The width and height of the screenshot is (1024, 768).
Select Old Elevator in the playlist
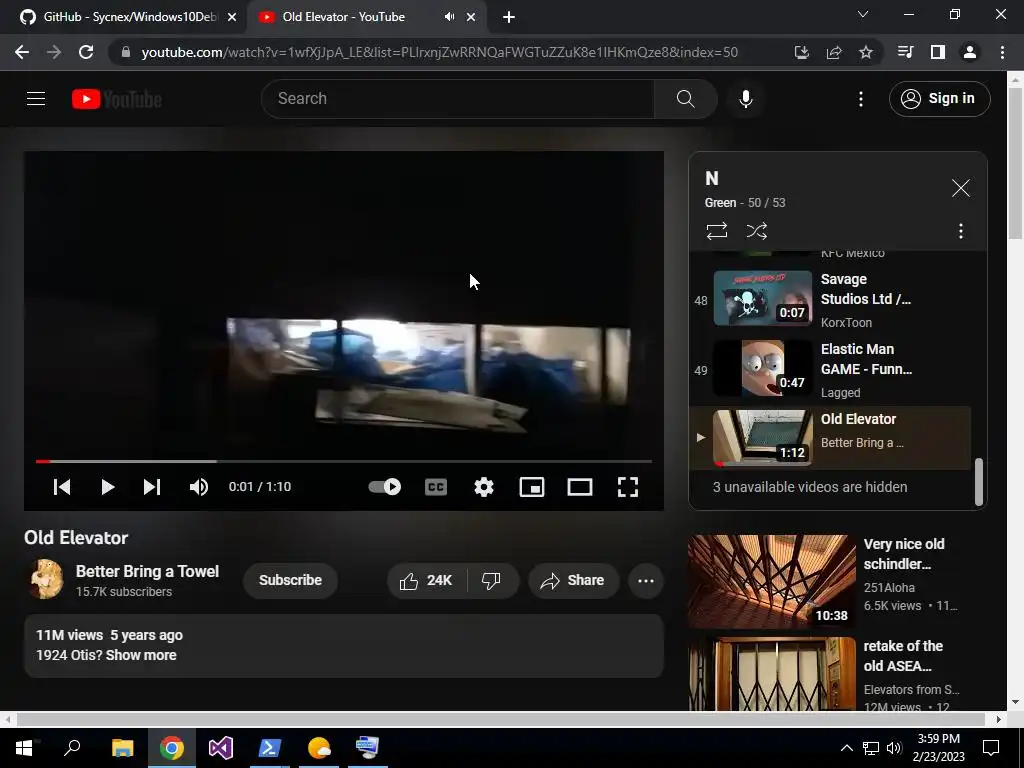coord(830,438)
